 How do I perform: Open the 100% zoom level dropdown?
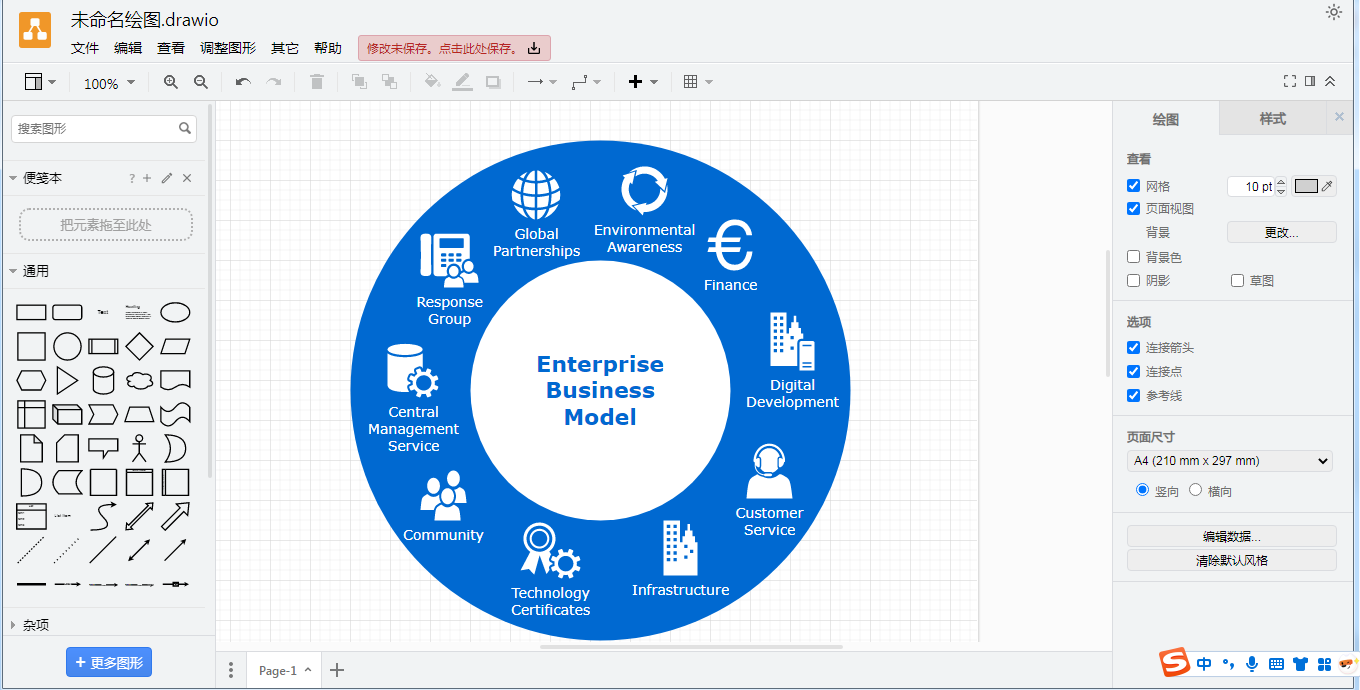pyautogui.click(x=109, y=83)
